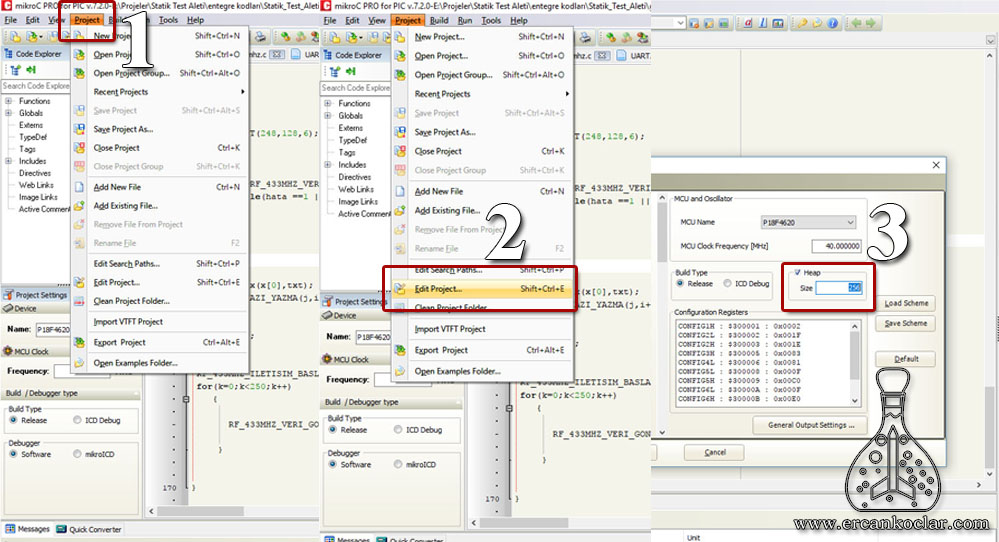The height and width of the screenshot is (542, 999).
Task: Expand the editor tab list chevron below the toolbar
Action: [x=991, y=41]
